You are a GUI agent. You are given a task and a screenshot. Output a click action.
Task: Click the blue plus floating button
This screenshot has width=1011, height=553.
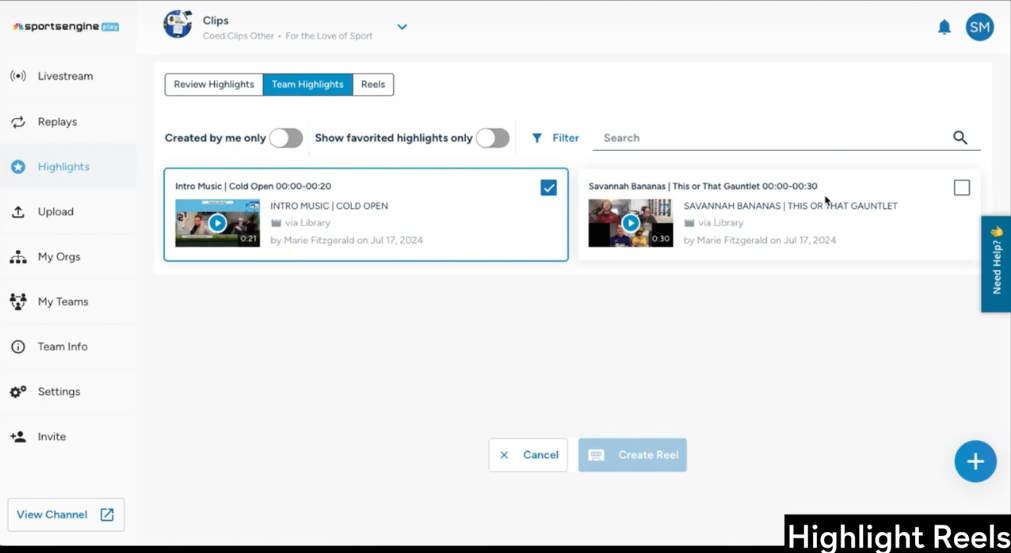(975, 461)
